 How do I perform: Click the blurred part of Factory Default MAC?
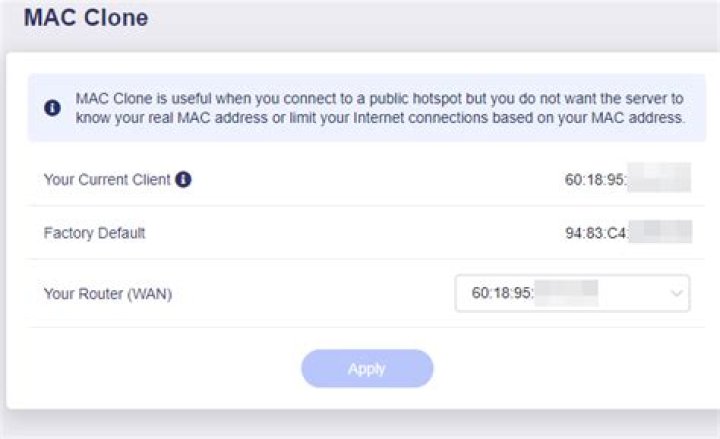(661, 231)
